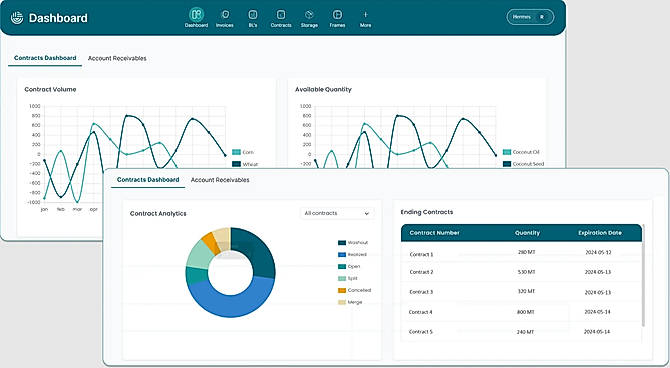Image resolution: width=670 pixels, height=368 pixels.
Task: Click the Contract Analytics heading
Action: coord(158,214)
